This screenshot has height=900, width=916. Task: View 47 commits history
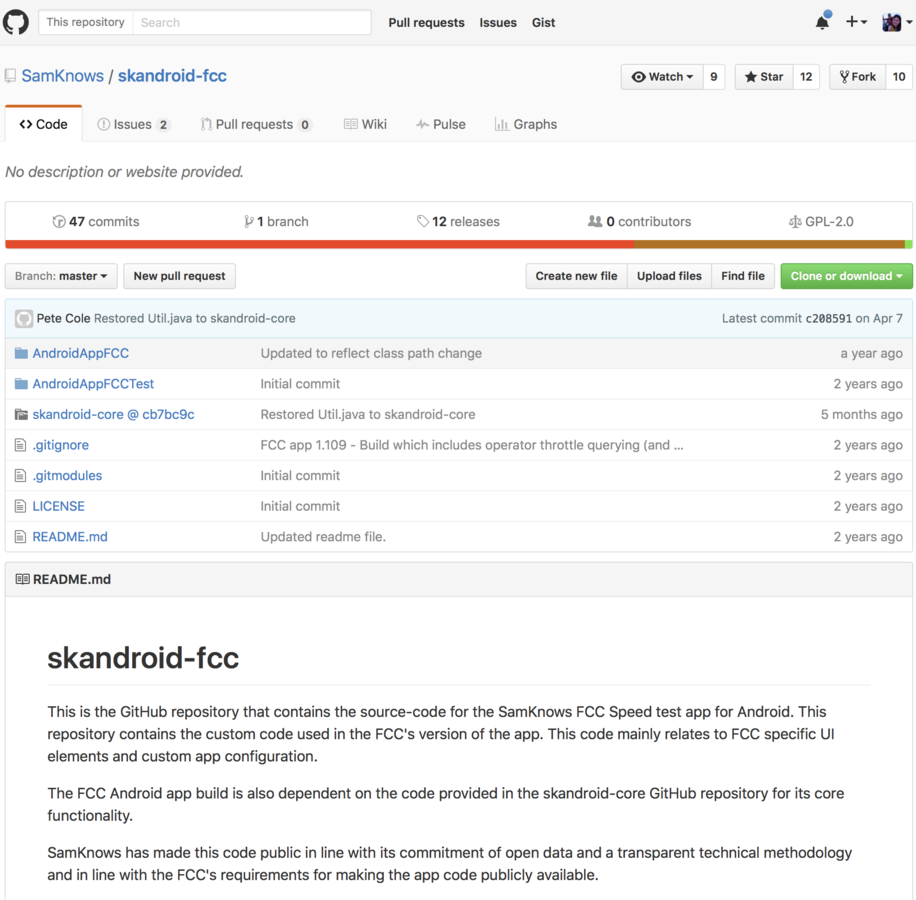[96, 221]
